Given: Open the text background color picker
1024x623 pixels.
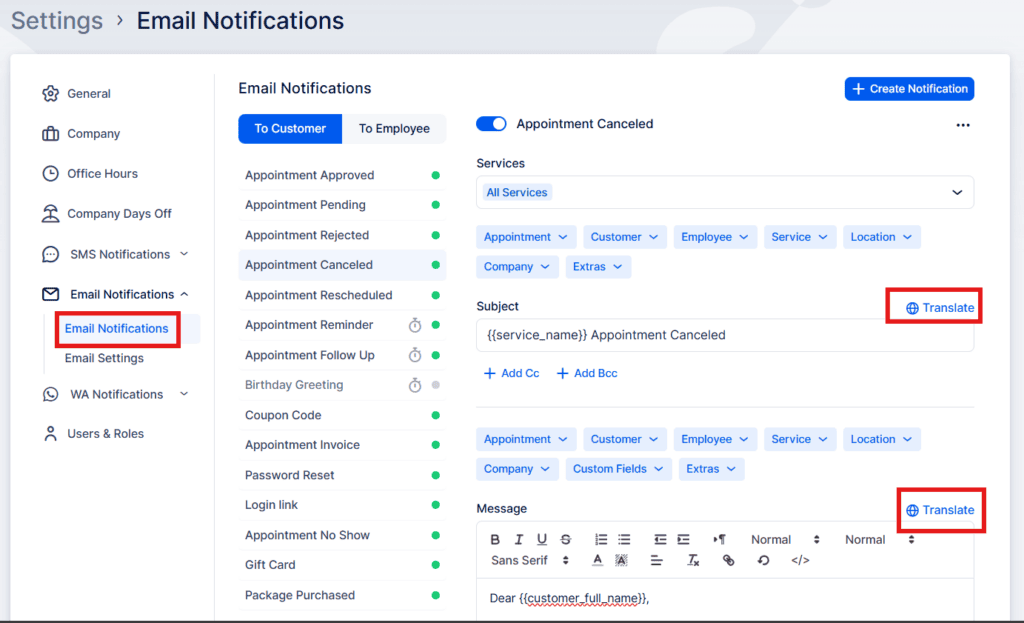Looking at the screenshot, I should coord(621,560).
